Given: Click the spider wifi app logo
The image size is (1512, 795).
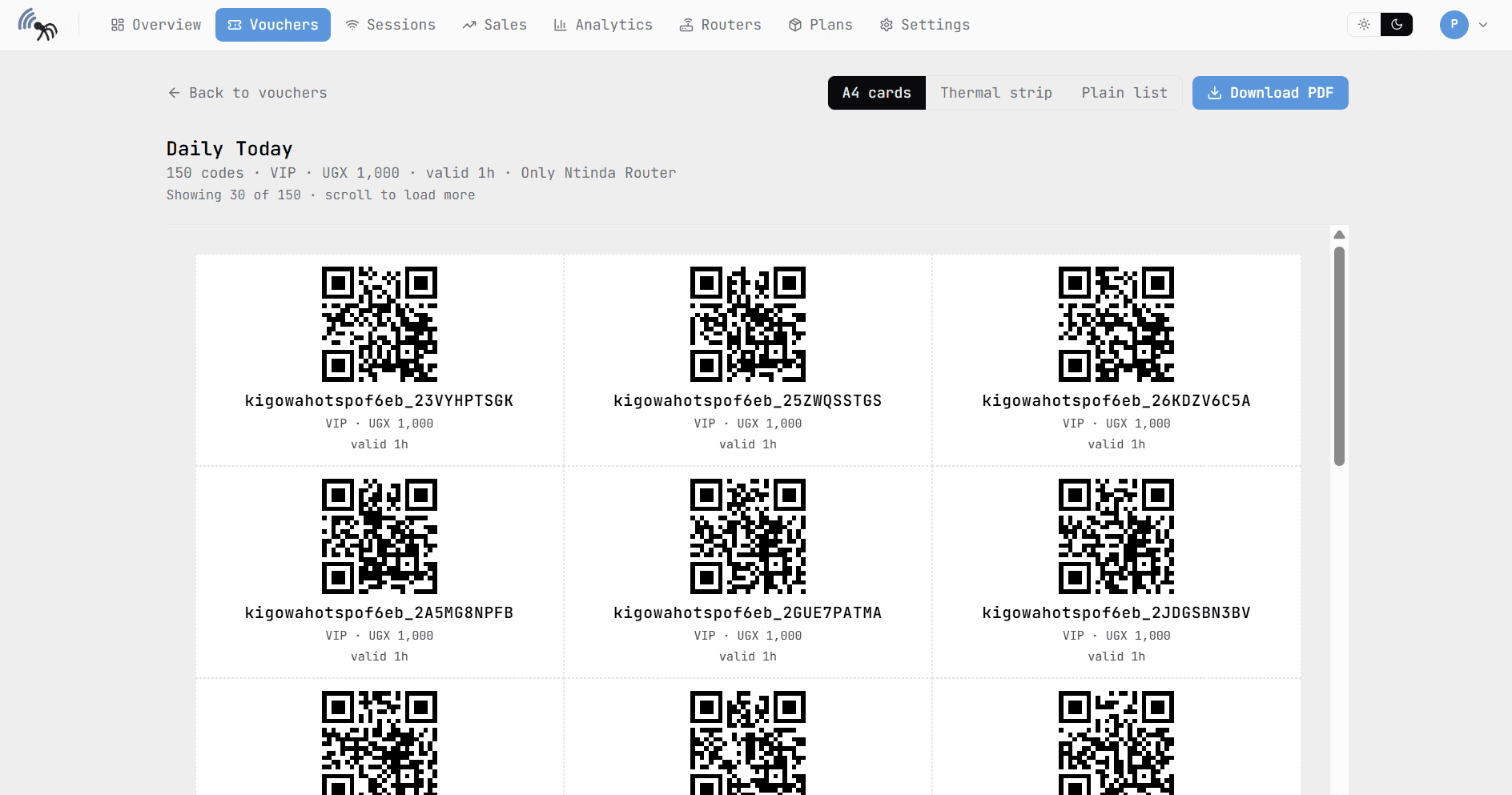Looking at the screenshot, I should tap(38, 25).
